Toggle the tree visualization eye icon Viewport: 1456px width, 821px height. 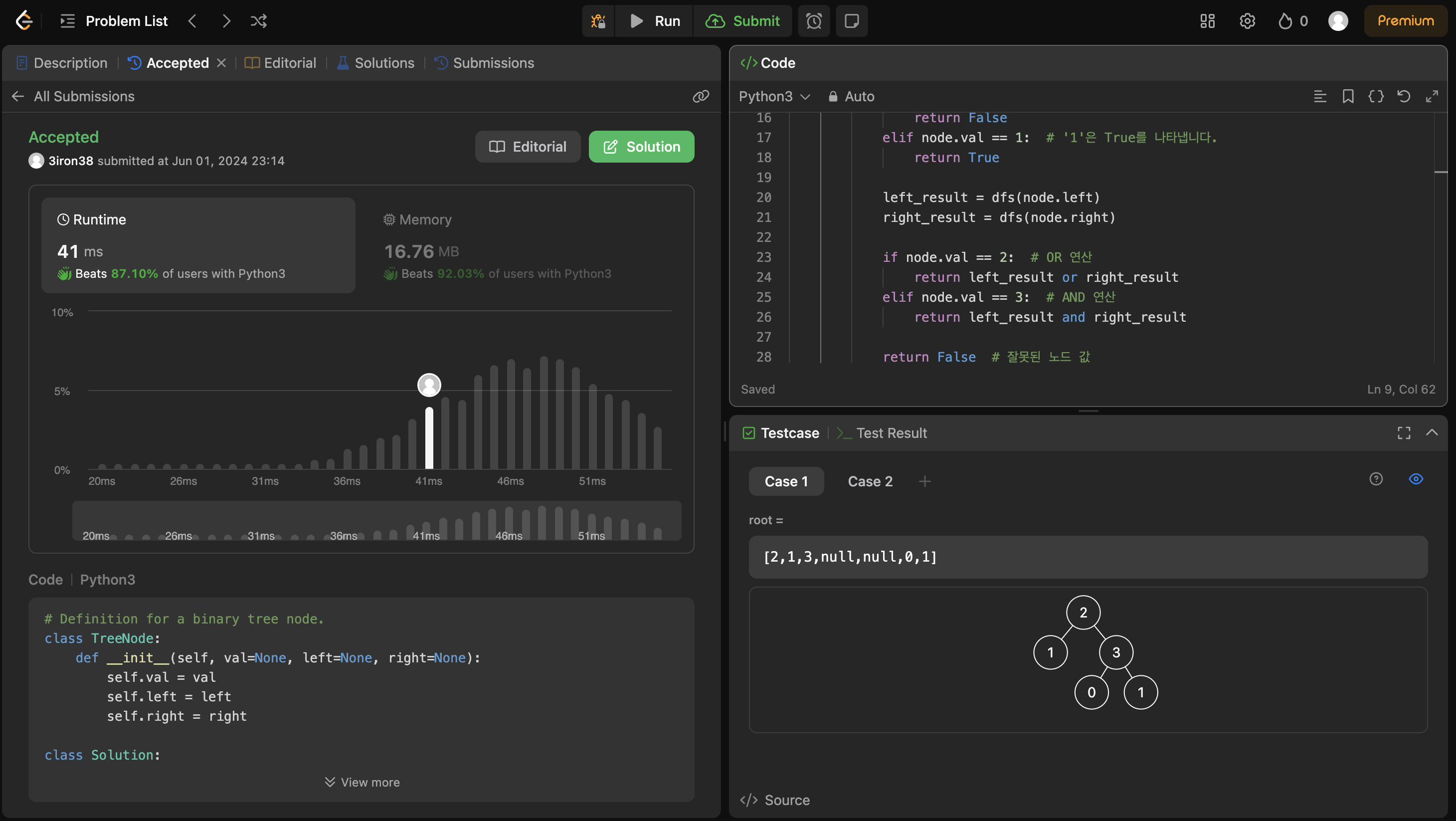(x=1416, y=479)
